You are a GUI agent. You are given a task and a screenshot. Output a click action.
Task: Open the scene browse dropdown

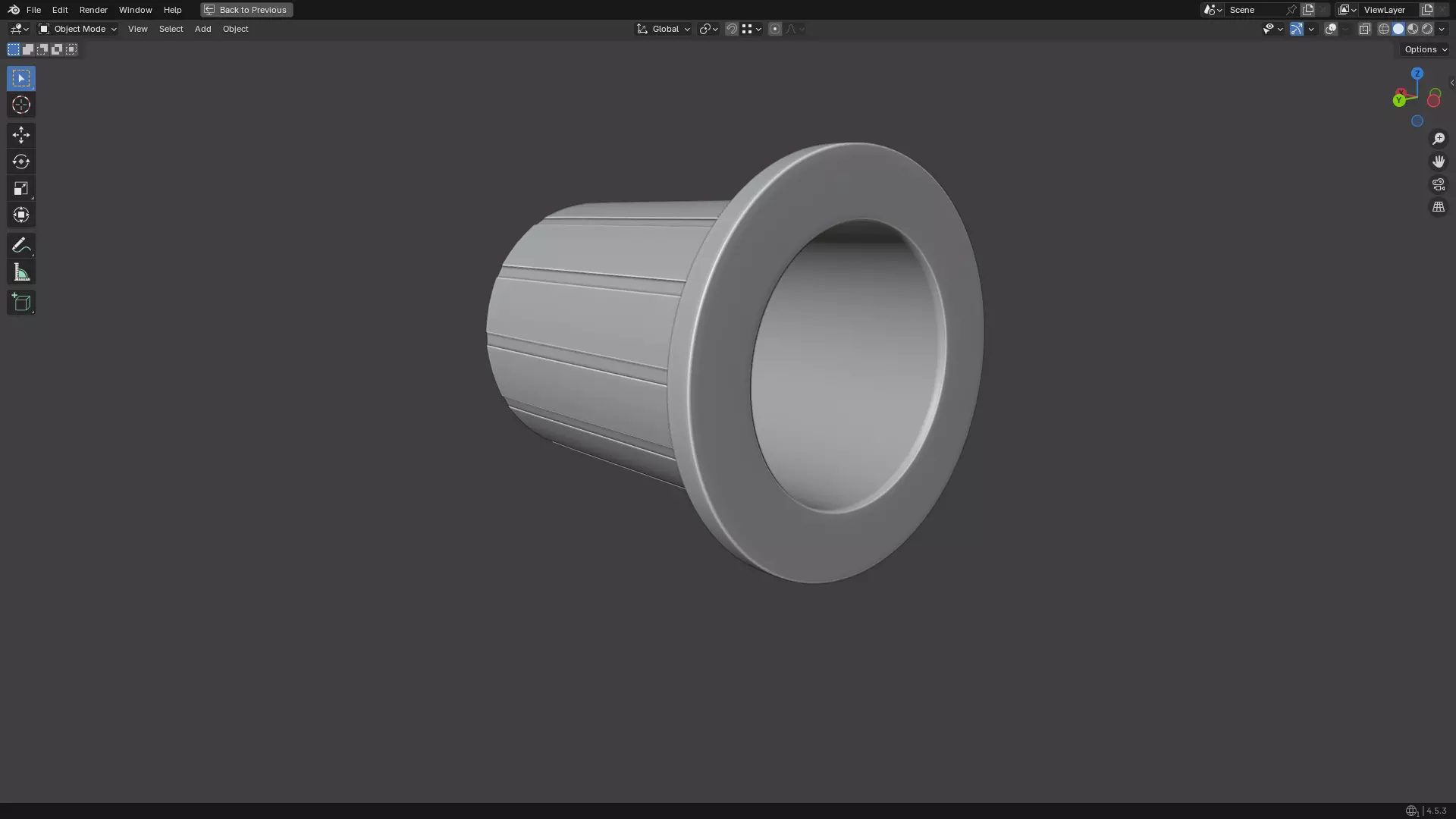point(1213,10)
